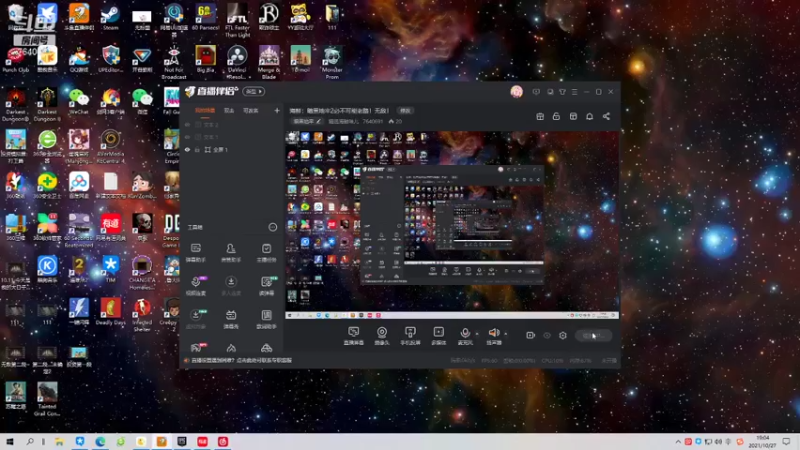Open the 弹幕助手 tool in toolbox
The image size is (800, 450).
tap(195, 253)
